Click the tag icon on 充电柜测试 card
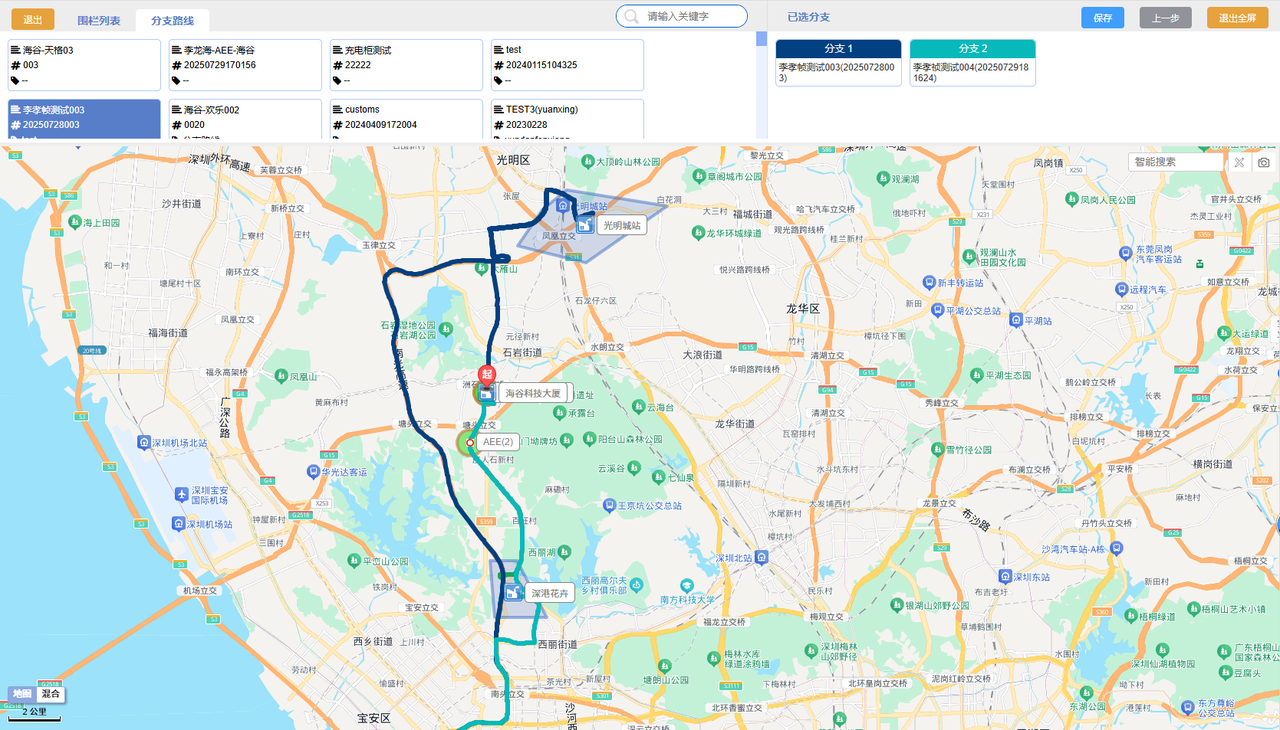 pos(337,80)
